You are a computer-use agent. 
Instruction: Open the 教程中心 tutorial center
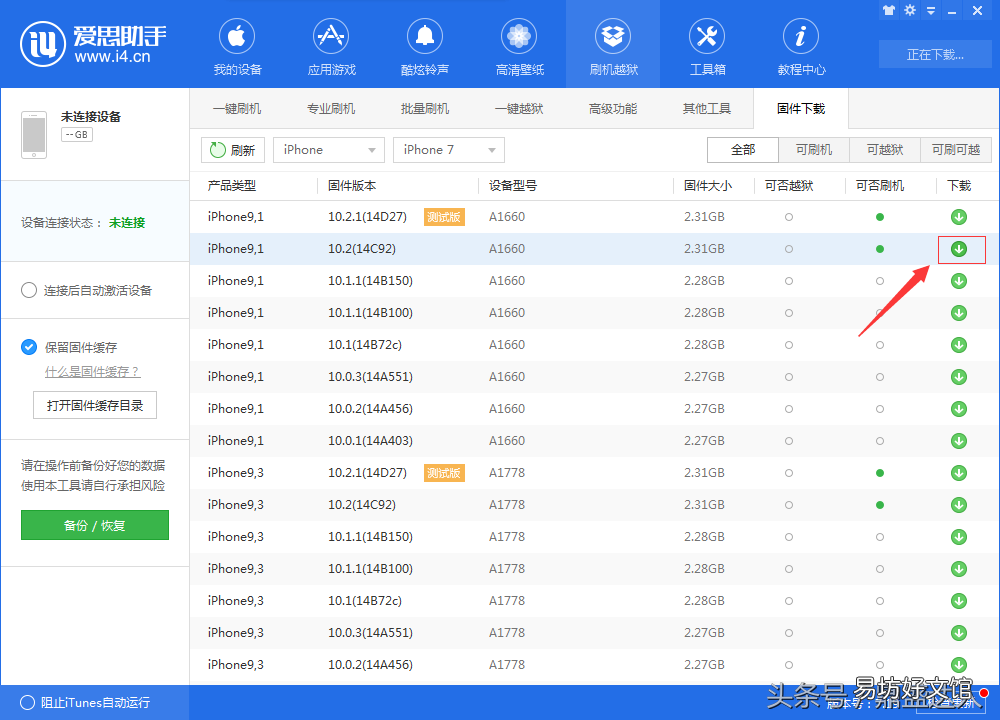coord(801,47)
